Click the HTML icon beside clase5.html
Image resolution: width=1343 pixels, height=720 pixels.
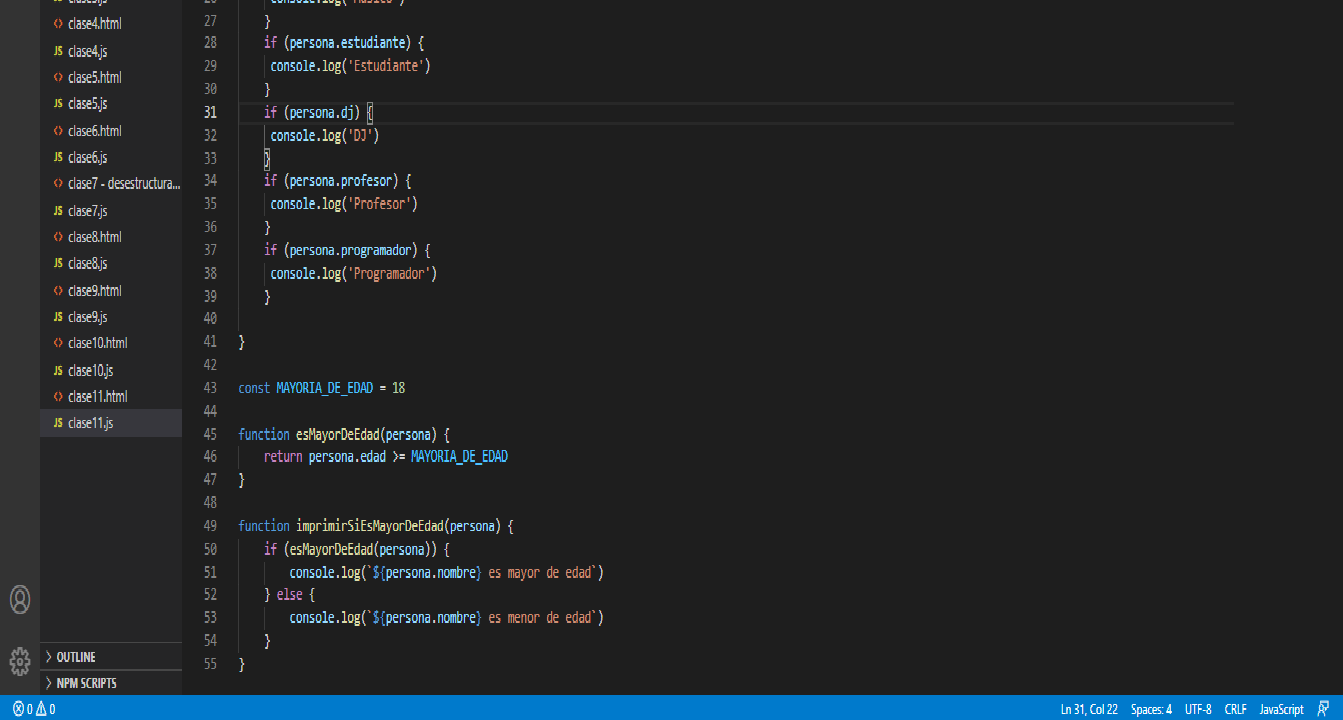point(58,77)
